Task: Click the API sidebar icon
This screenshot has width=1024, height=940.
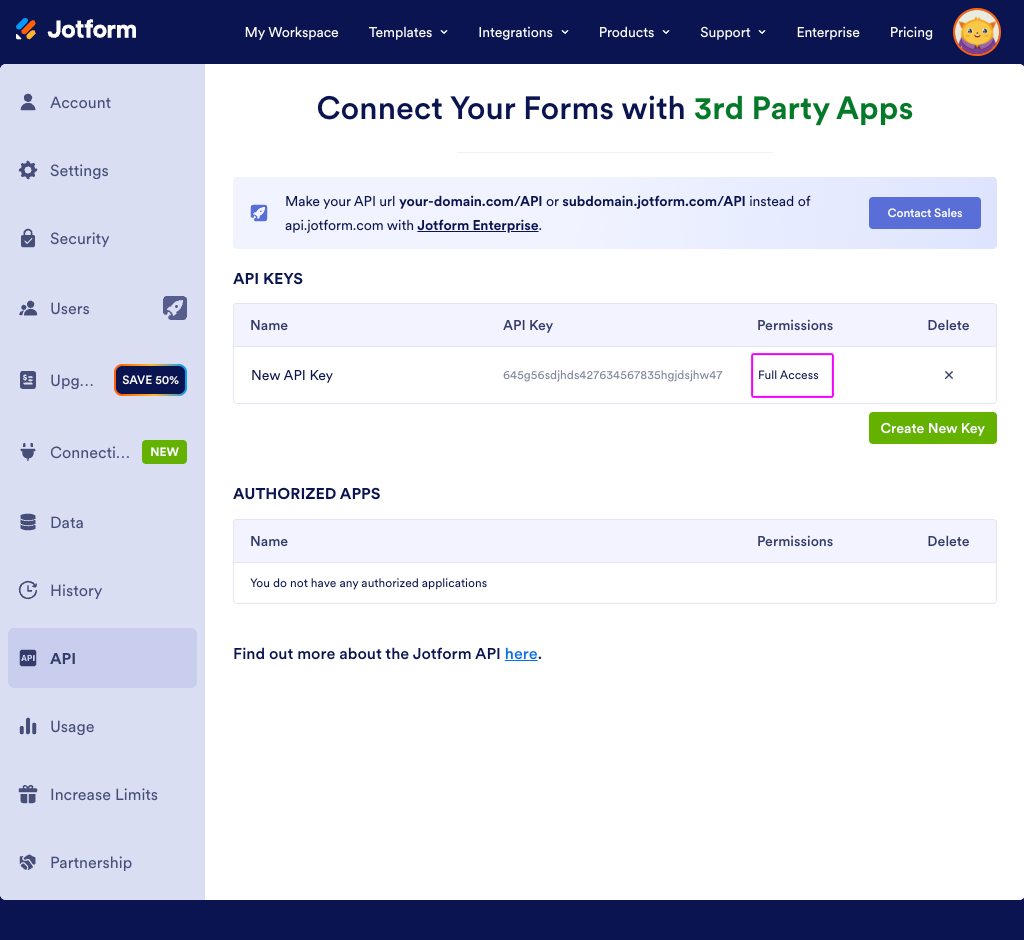Action: pos(28,658)
